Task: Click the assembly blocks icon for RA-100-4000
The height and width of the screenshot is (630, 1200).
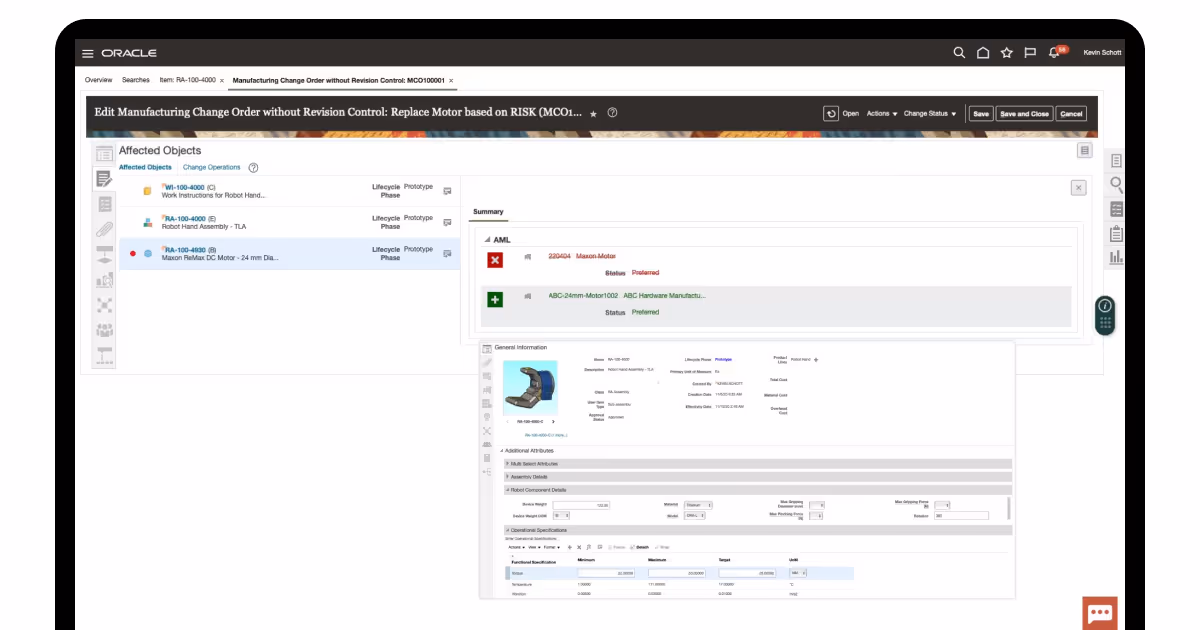Action: tap(147, 222)
